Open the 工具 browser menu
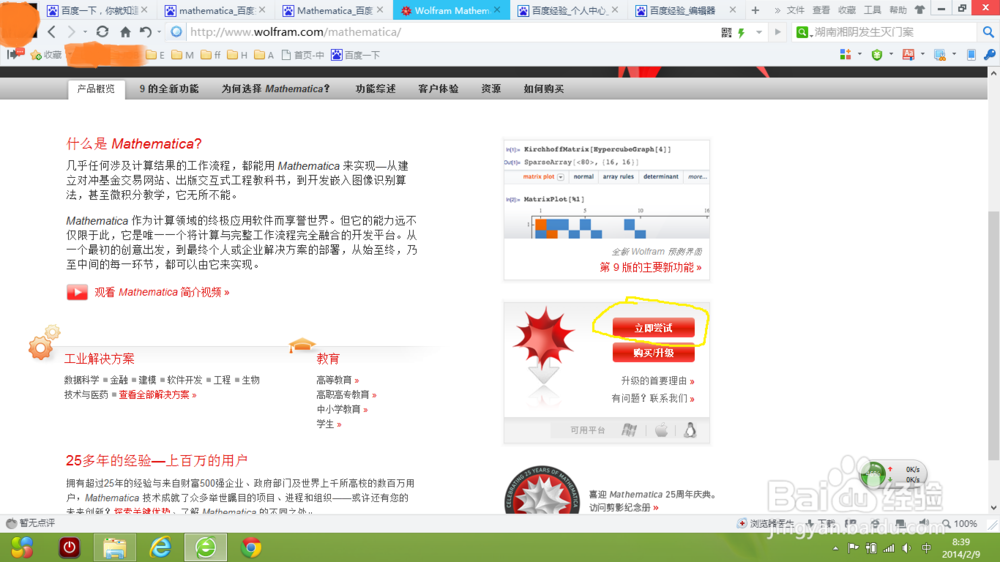 (x=872, y=10)
